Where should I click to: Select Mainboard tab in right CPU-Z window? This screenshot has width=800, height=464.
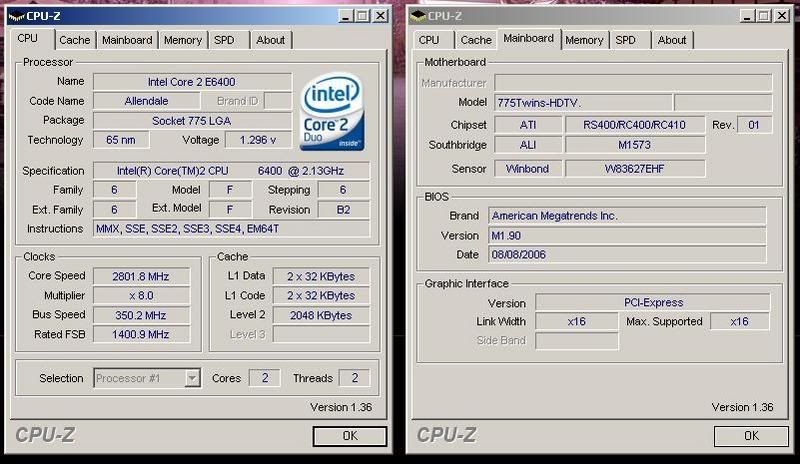coord(529,39)
